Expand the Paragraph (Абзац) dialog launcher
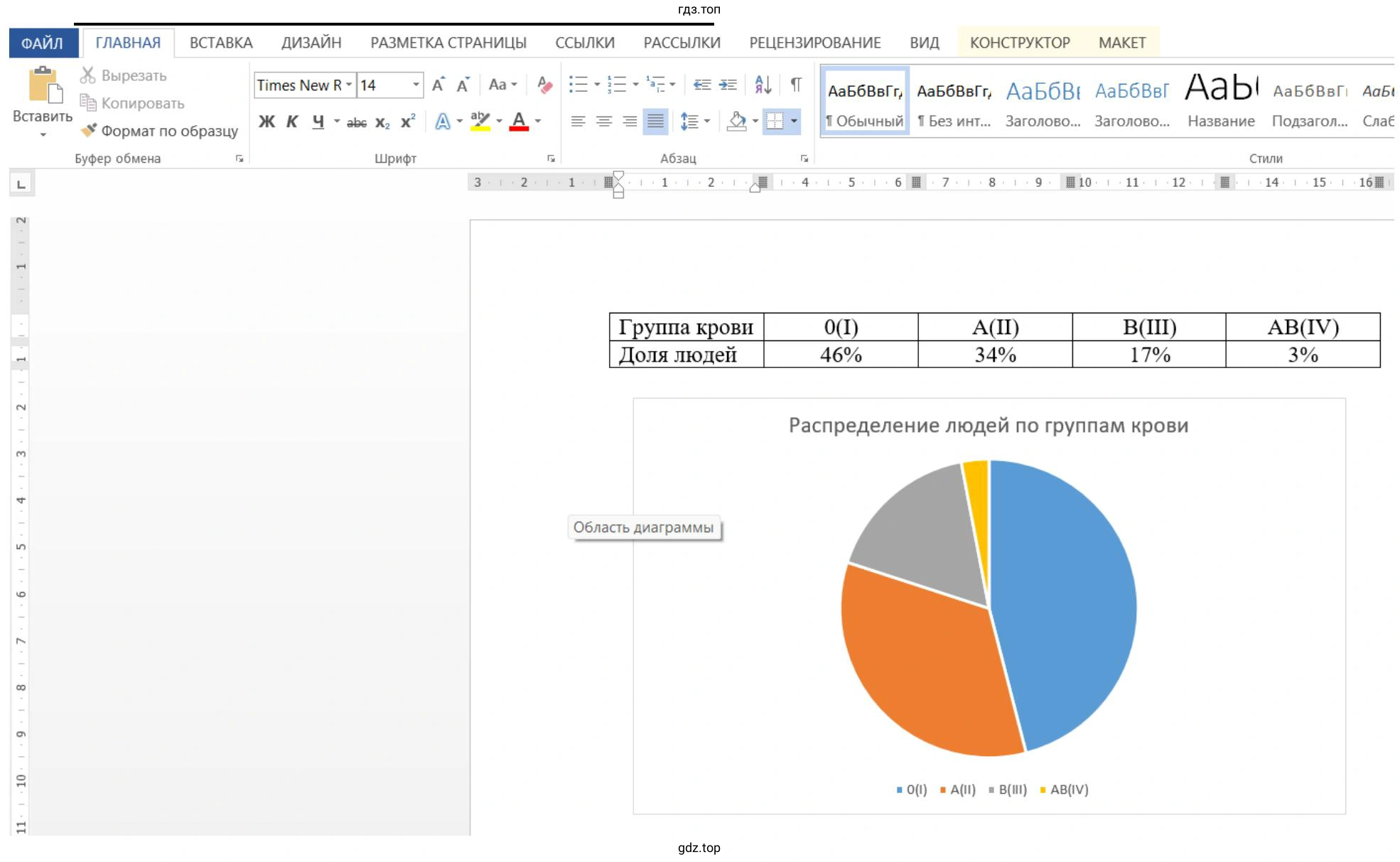Viewport: 1400px width, 862px height. pos(804,159)
